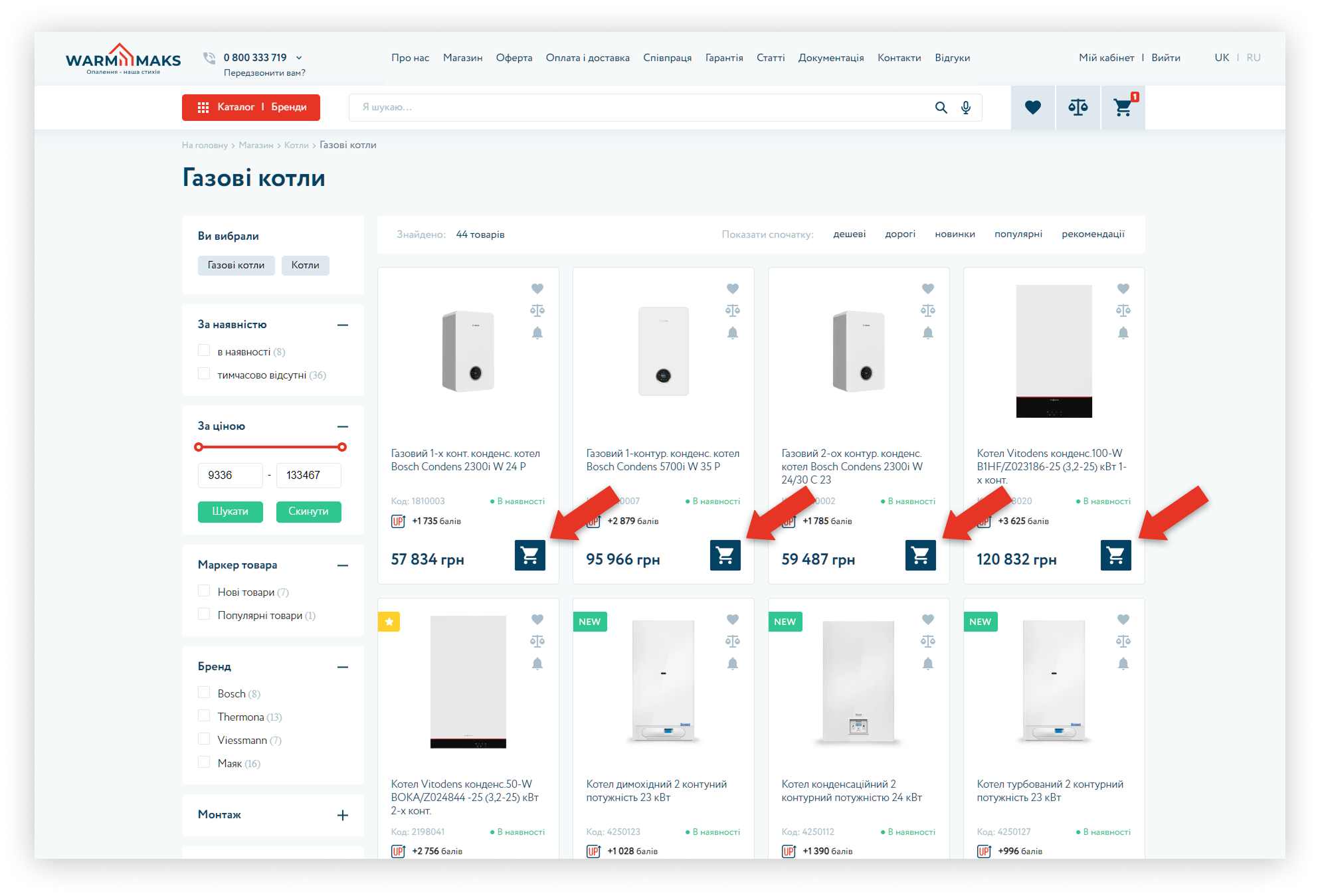
Task: Favorite the Vitodens 50-W boiler
Action: (x=537, y=619)
